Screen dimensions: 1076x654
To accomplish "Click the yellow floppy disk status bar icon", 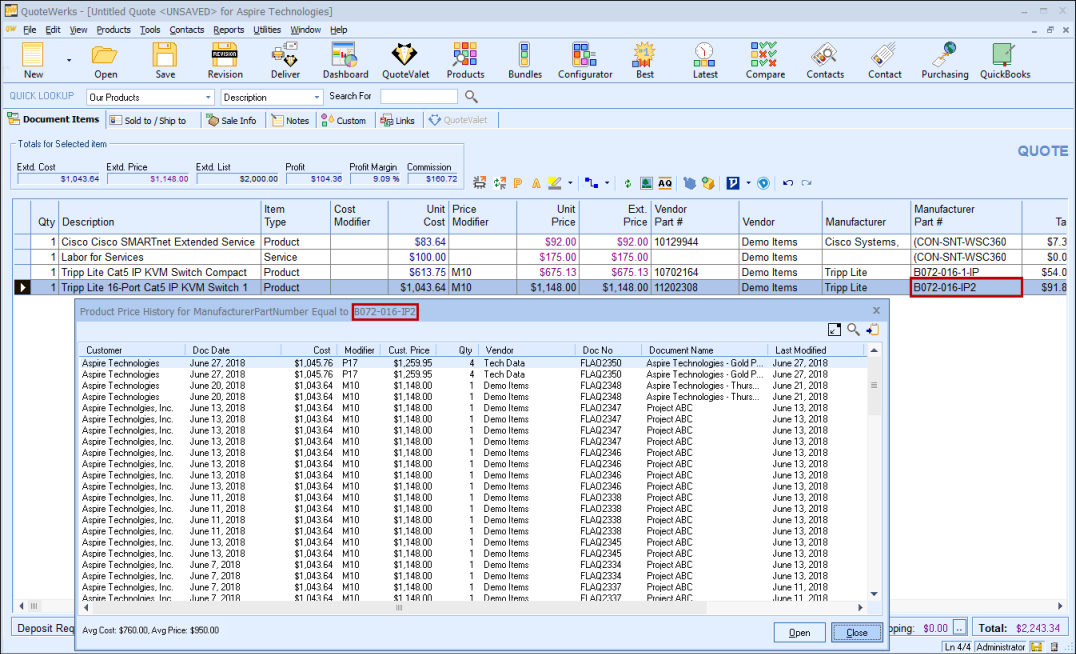I will point(1036,646).
